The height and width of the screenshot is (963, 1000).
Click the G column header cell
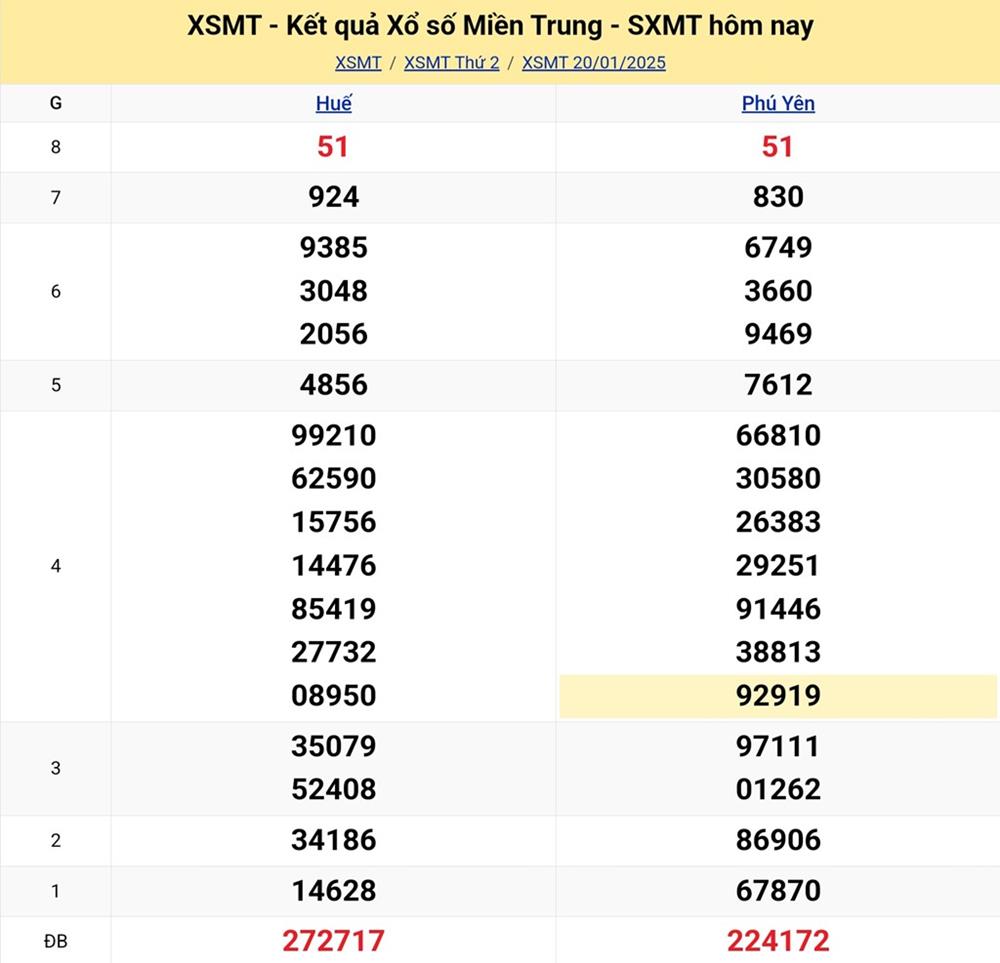point(55,103)
